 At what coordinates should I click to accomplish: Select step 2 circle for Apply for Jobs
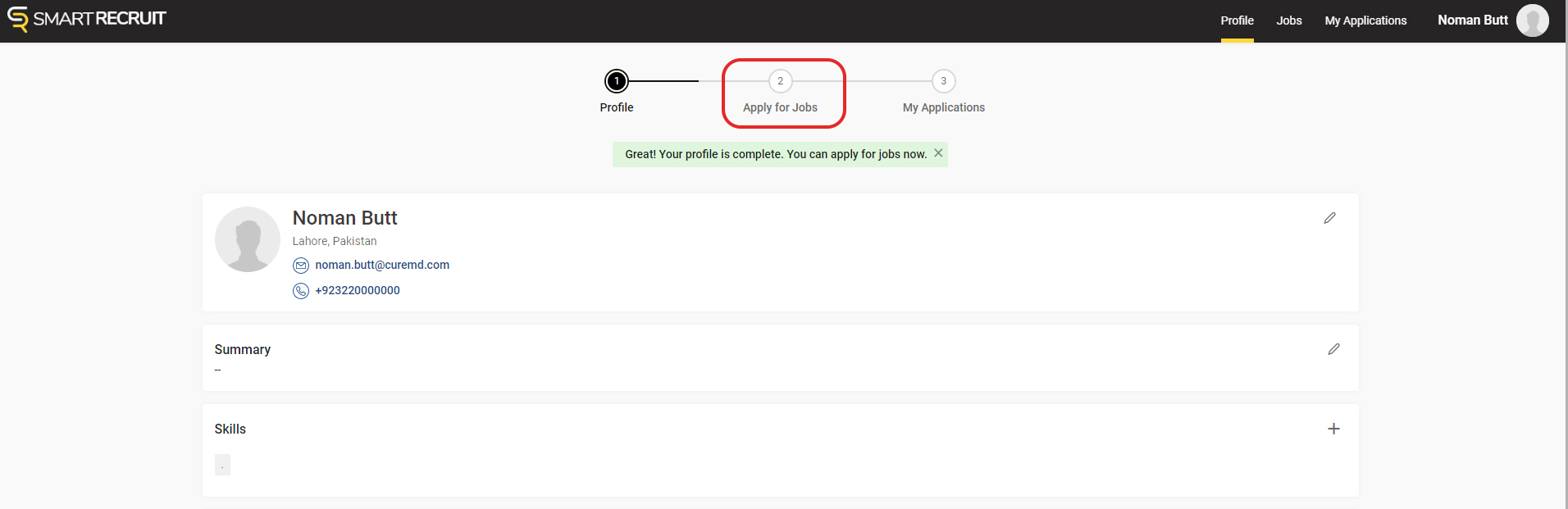(780, 81)
